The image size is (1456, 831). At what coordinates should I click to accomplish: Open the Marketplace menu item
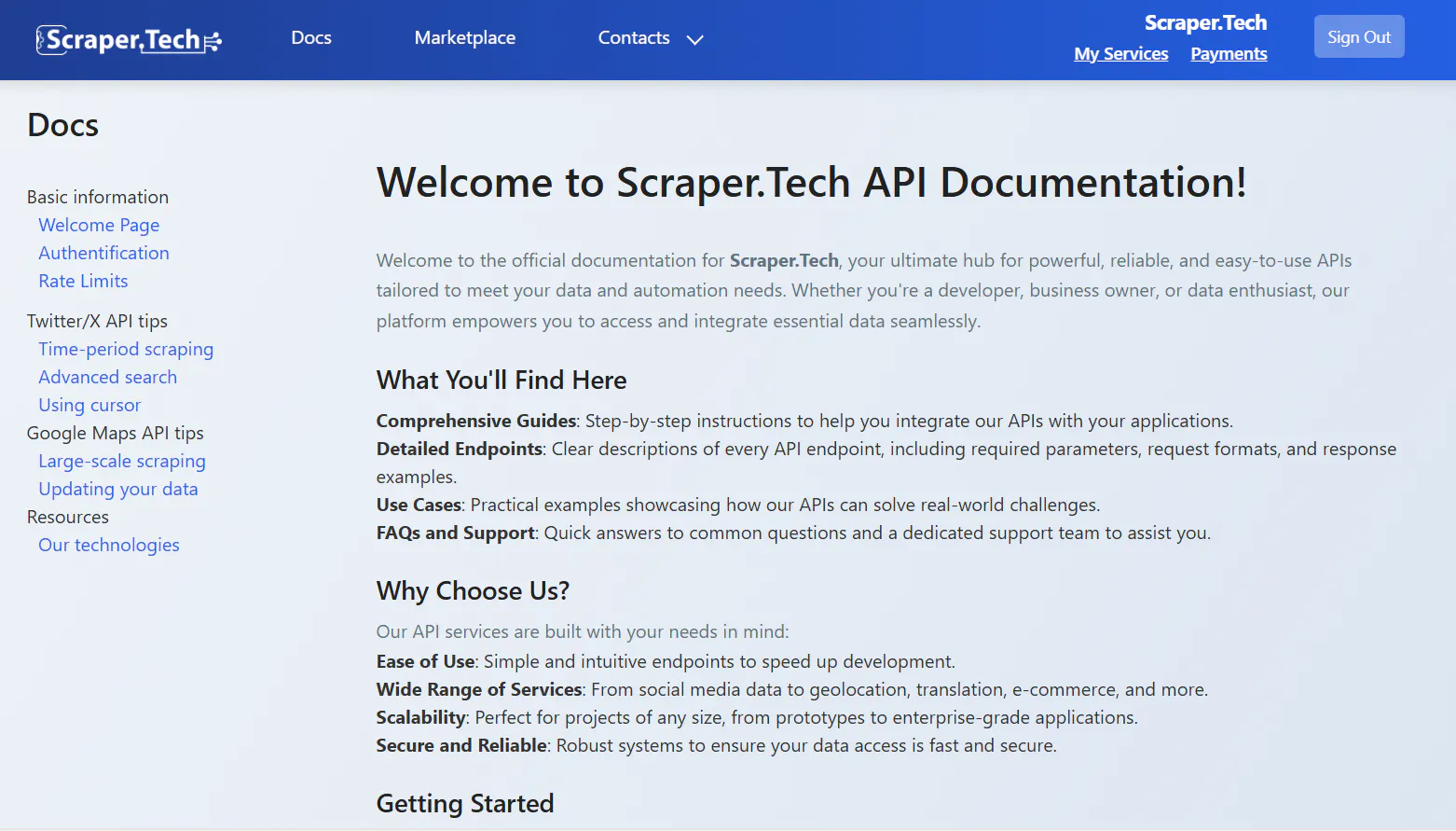pos(465,38)
